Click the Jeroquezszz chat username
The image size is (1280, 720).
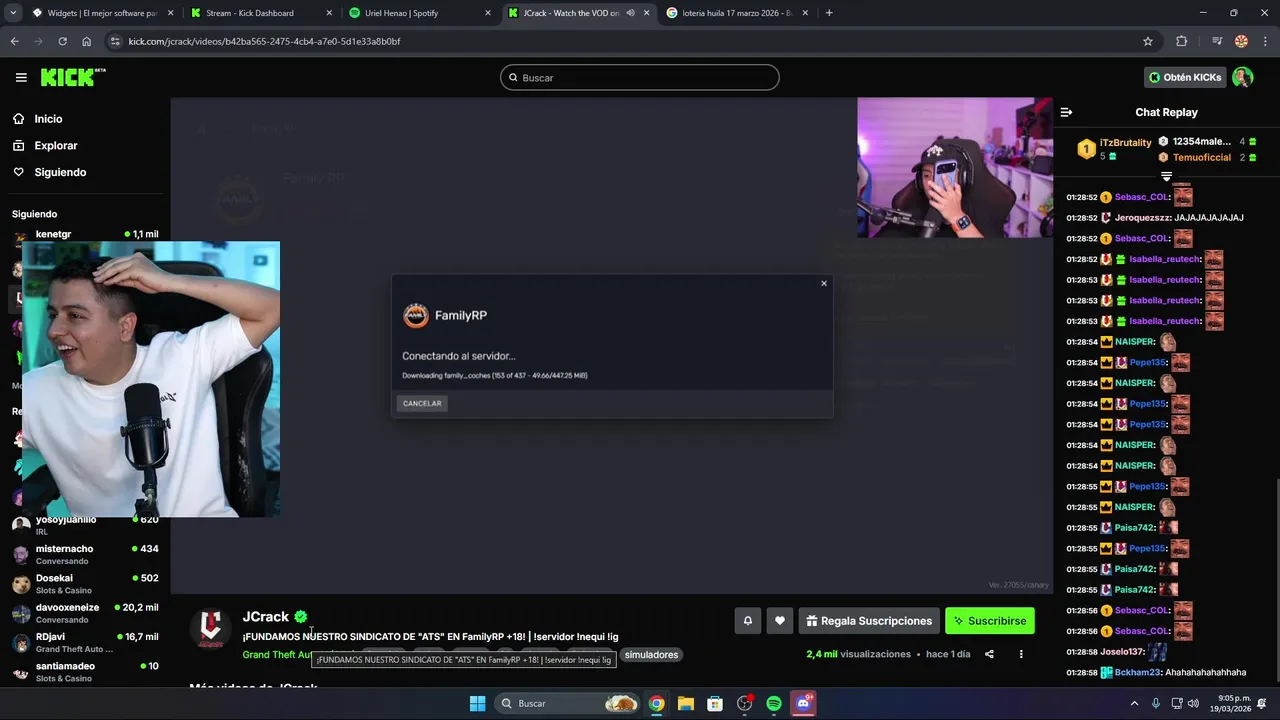(1143, 217)
